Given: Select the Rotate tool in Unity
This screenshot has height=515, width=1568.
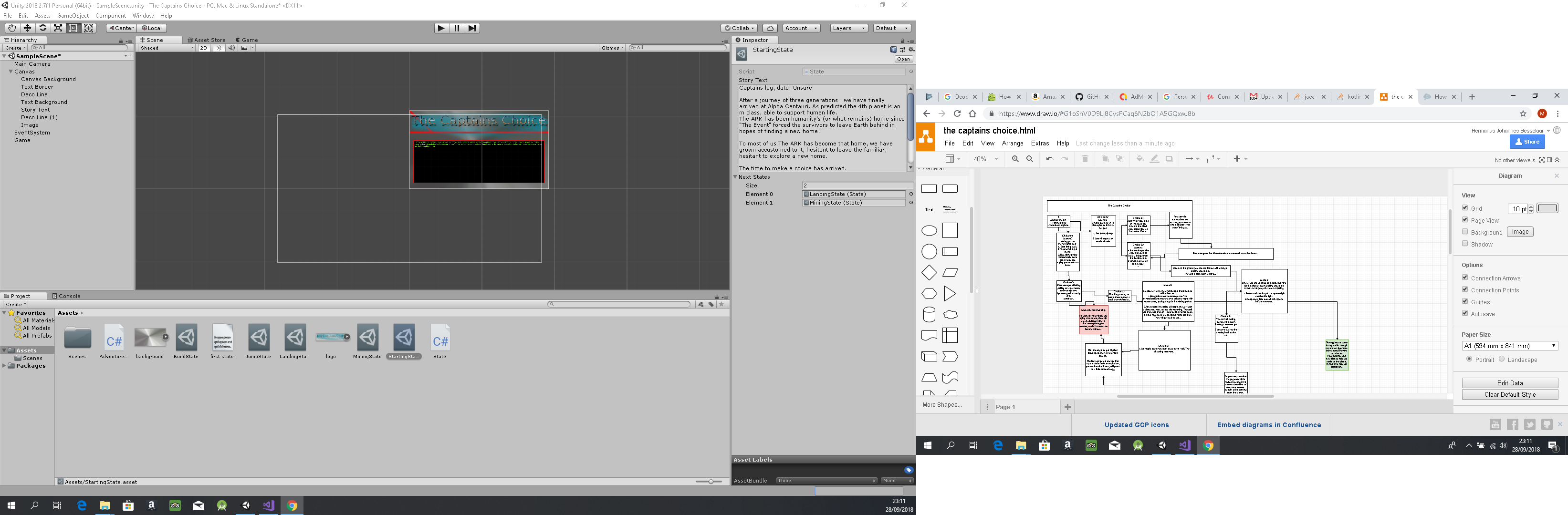Looking at the screenshot, I should point(42,27).
